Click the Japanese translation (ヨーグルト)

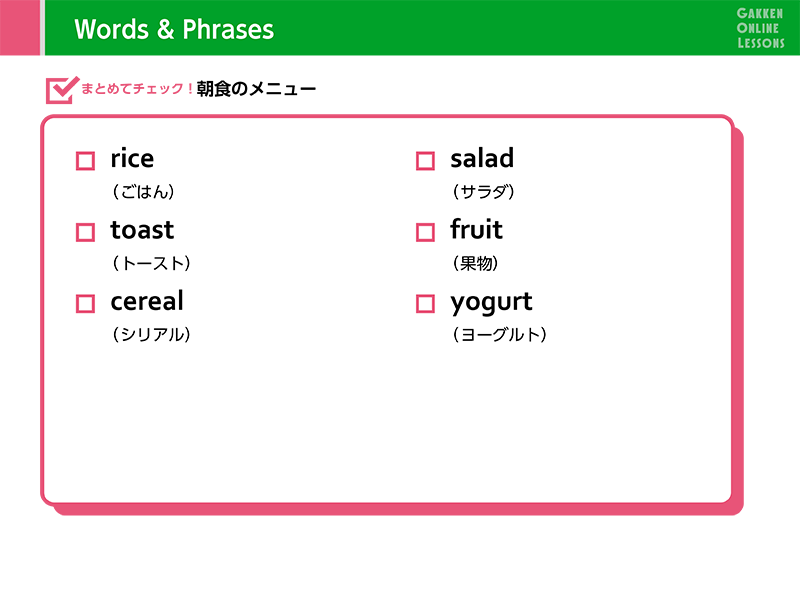click(499, 335)
